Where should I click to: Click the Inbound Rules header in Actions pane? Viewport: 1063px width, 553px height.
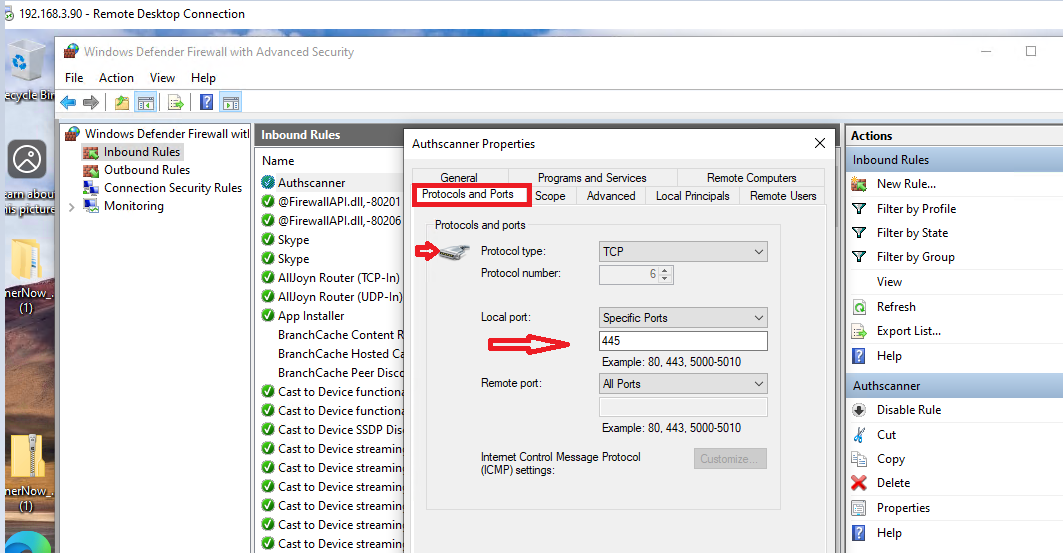955,160
